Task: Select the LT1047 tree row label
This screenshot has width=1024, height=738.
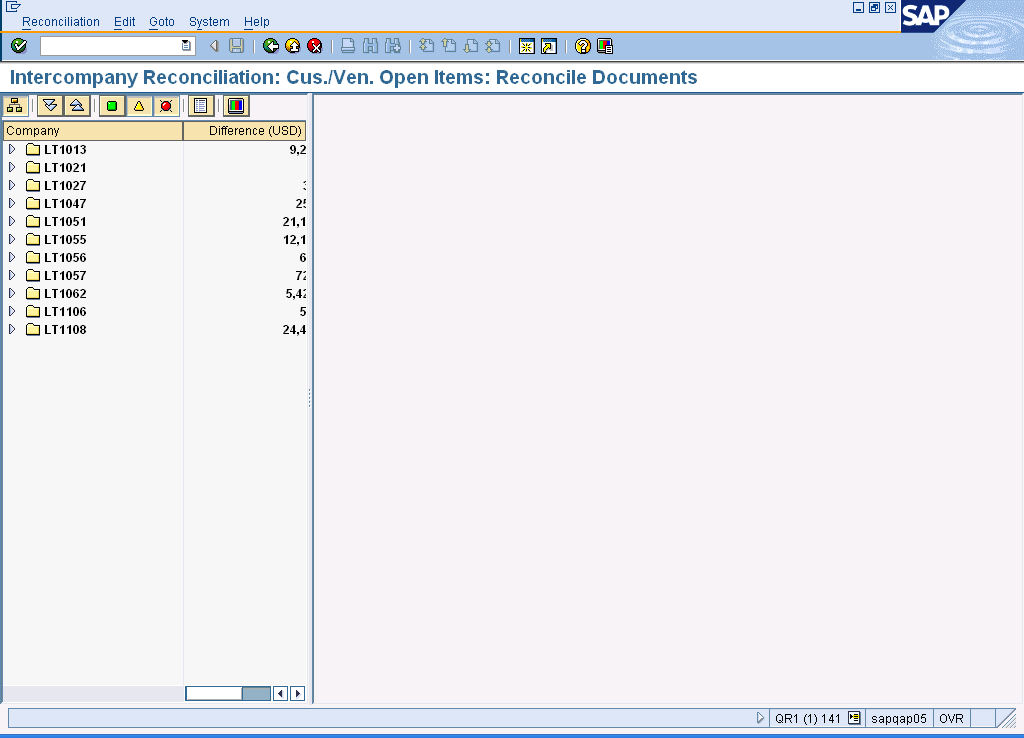Action: click(65, 203)
